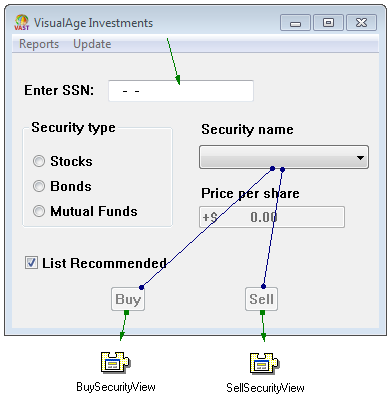Open the Security name combo box
The height and width of the screenshot is (398, 391).
click(x=284, y=157)
